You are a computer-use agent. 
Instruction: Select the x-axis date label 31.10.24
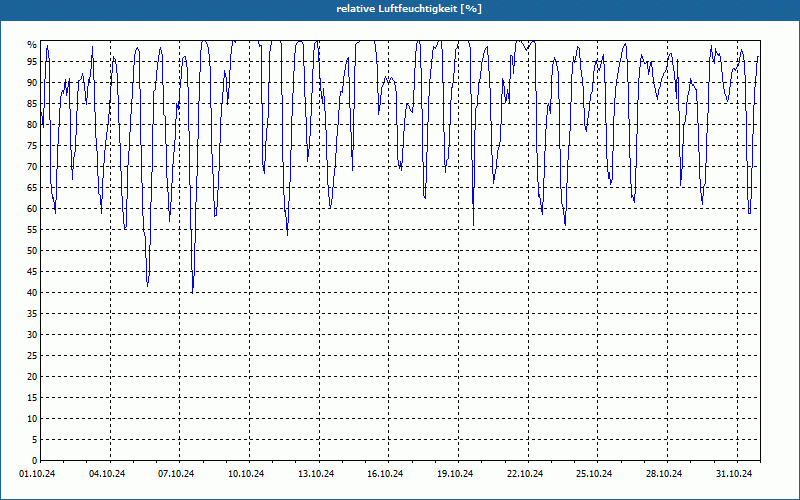click(x=734, y=474)
